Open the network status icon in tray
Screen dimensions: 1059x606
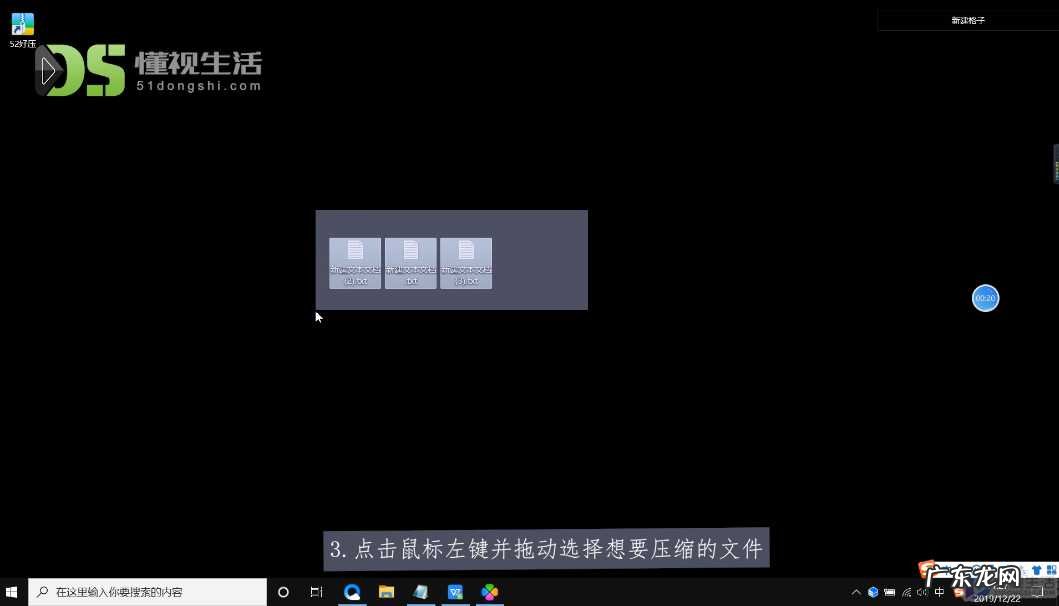(905, 592)
